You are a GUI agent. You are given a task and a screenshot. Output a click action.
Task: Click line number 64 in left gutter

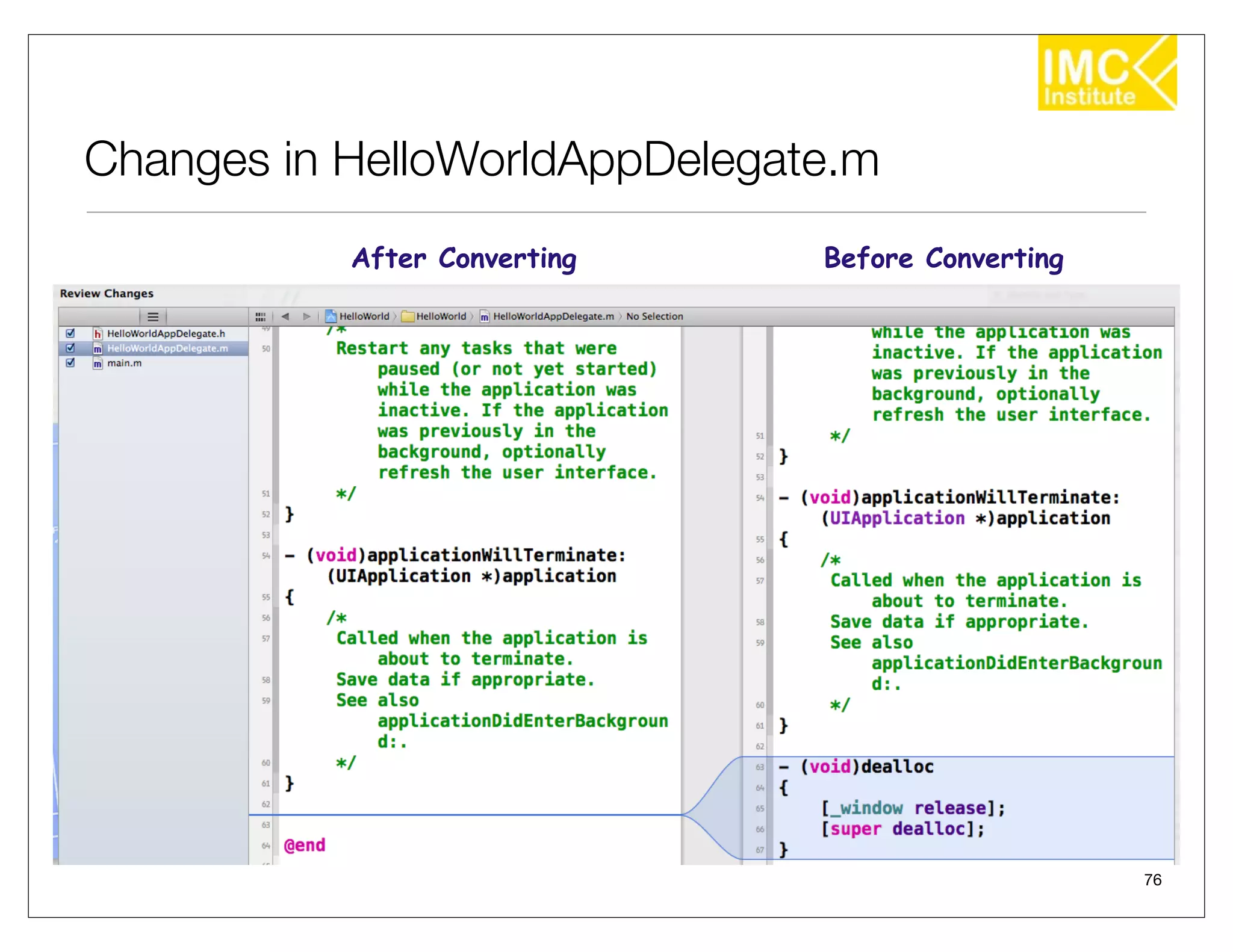click(x=266, y=845)
